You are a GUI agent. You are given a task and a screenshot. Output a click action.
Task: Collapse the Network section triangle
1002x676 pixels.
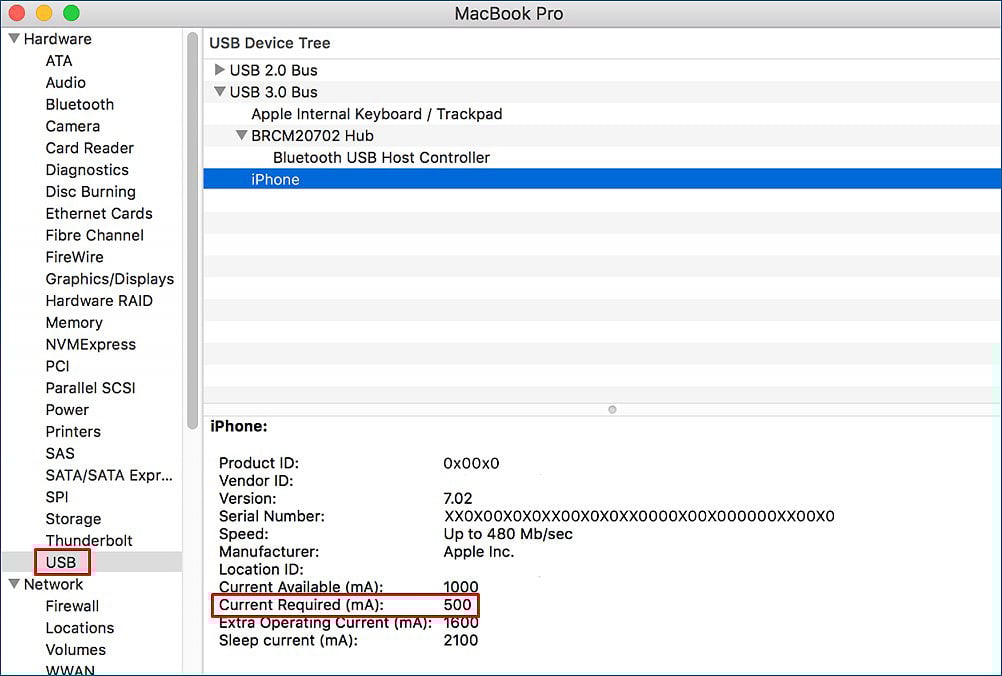click(13, 583)
